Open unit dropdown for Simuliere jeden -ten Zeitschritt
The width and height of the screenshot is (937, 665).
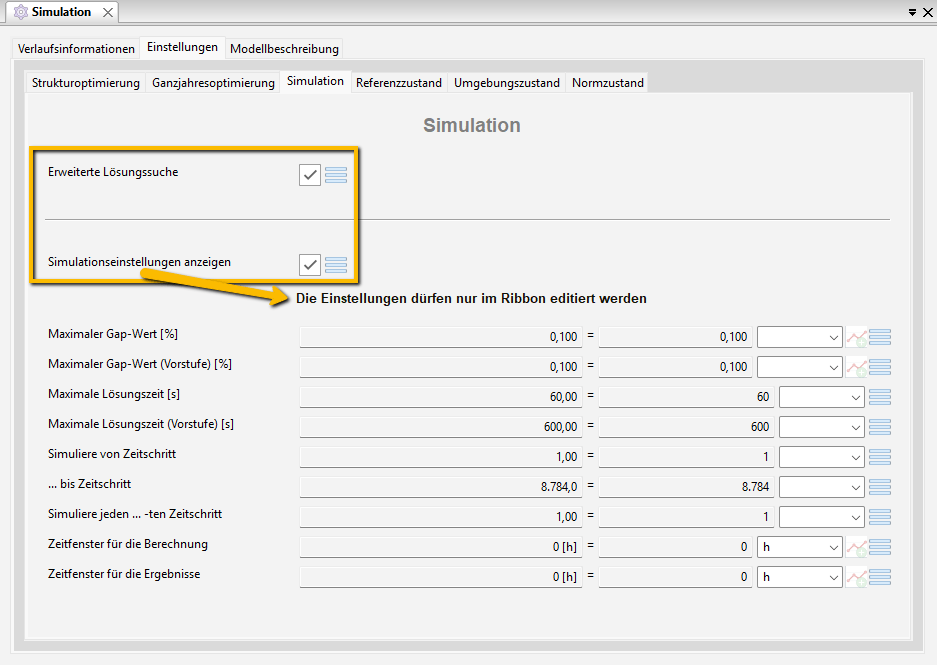point(821,517)
